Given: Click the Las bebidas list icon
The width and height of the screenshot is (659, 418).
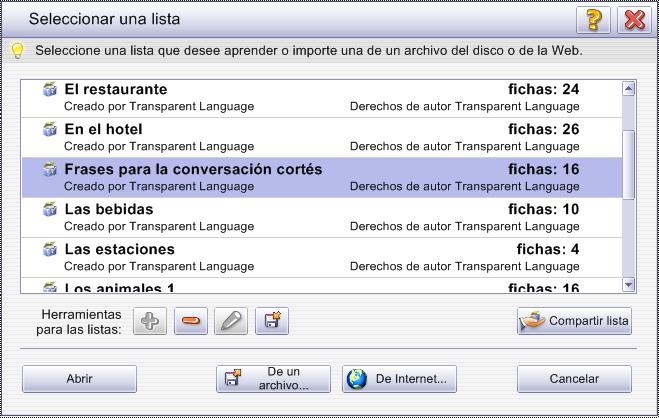Looking at the screenshot, I should [x=50, y=209].
